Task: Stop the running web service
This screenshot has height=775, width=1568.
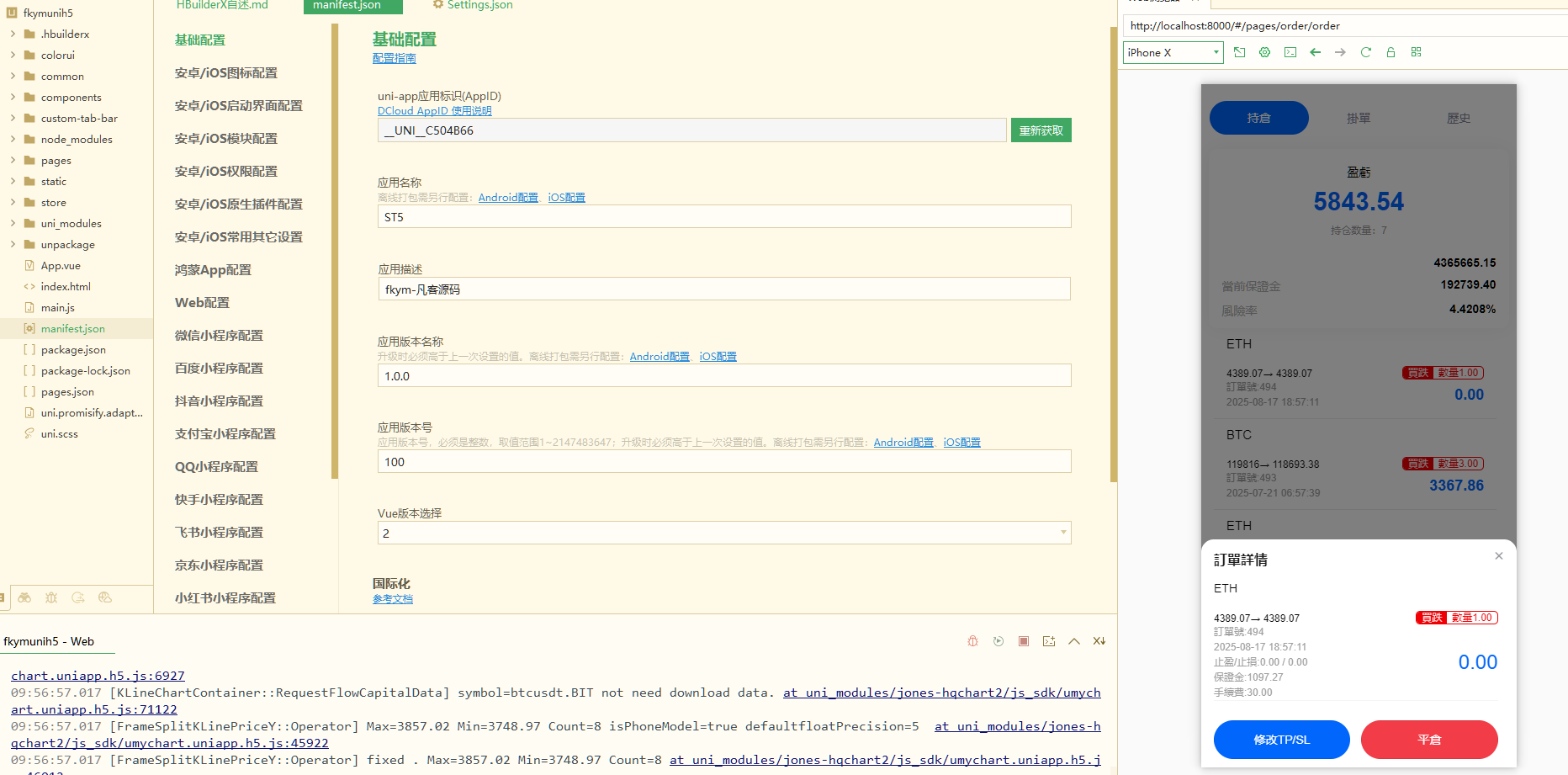Action: coord(1024,640)
